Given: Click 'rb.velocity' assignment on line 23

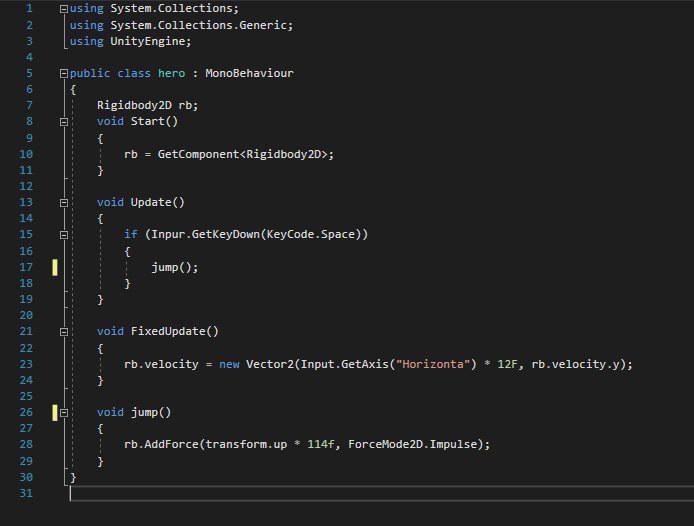Looking at the screenshot, I should click(x=161, y=364).
